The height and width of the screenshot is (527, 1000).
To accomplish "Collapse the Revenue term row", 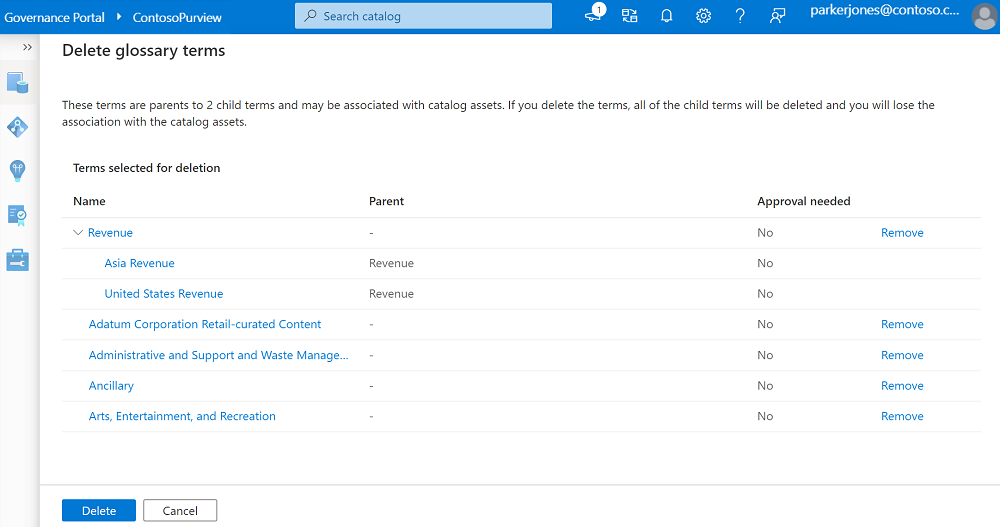I will point(78,233).
